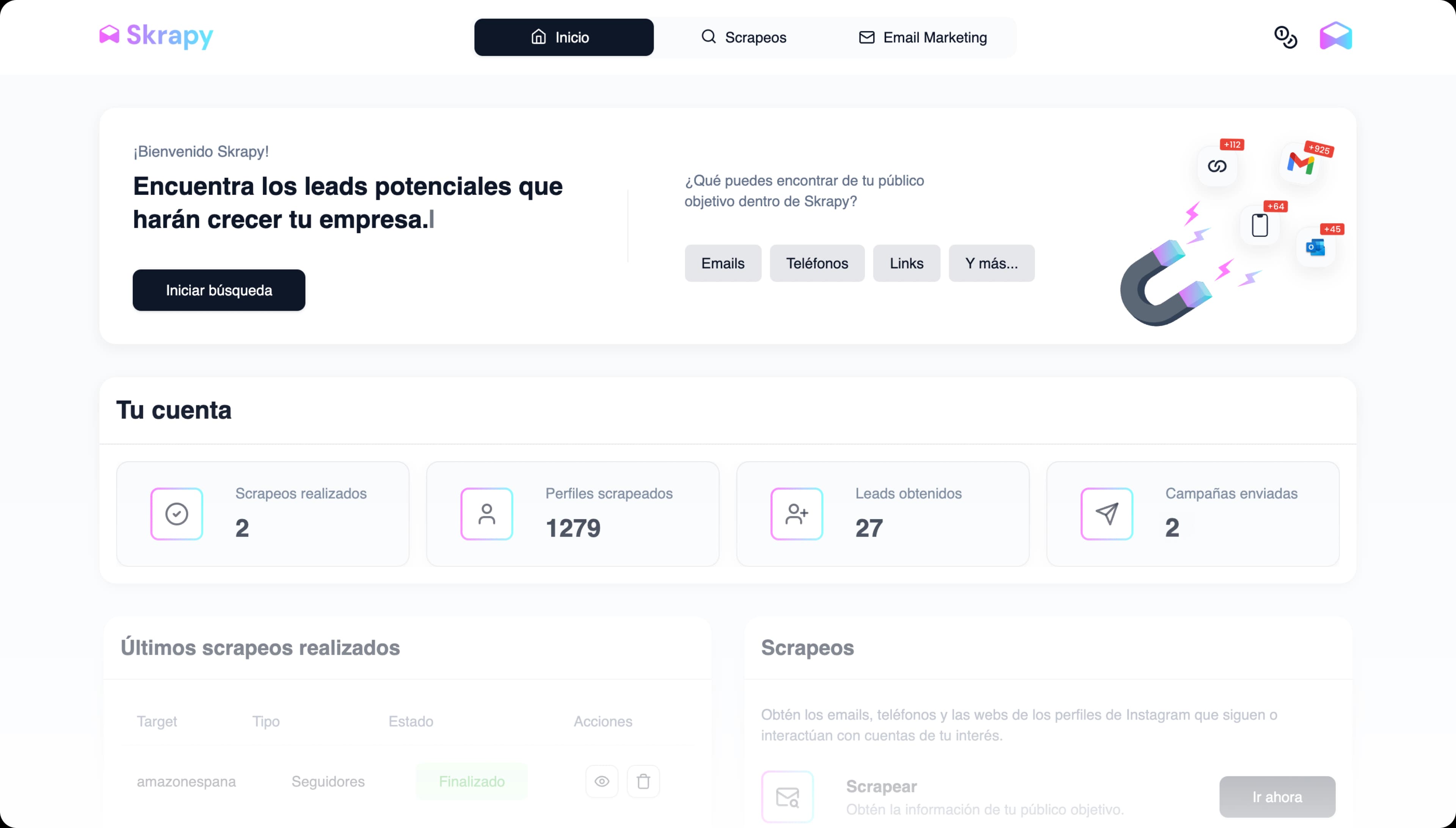Click the Scrapear mail-search icon
This screenshot has width=1456, height=828.
coord(788,797)
